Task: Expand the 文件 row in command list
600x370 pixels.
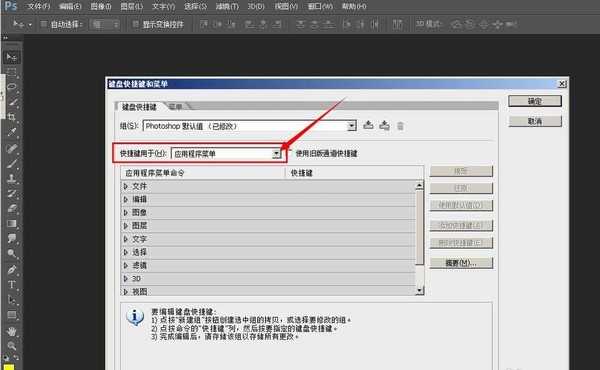Action: coord(126,186)
